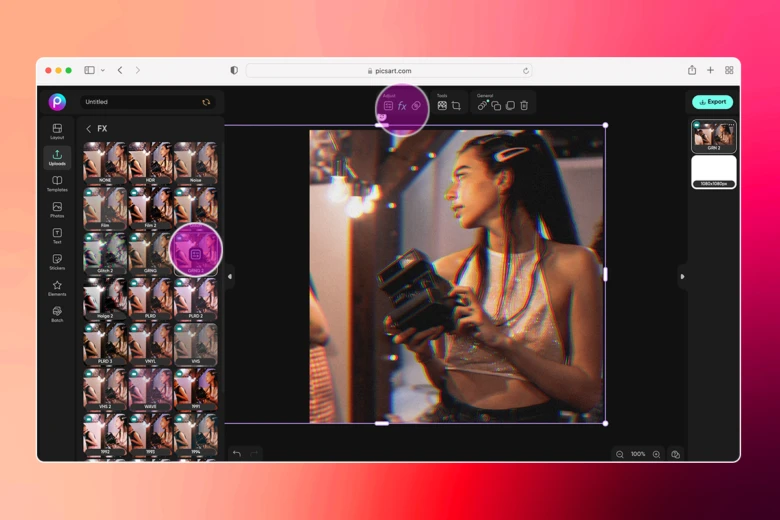The image size is (780, 520).
Task: Open the Elements star icon in sidebar
Action: pos(57,288)
